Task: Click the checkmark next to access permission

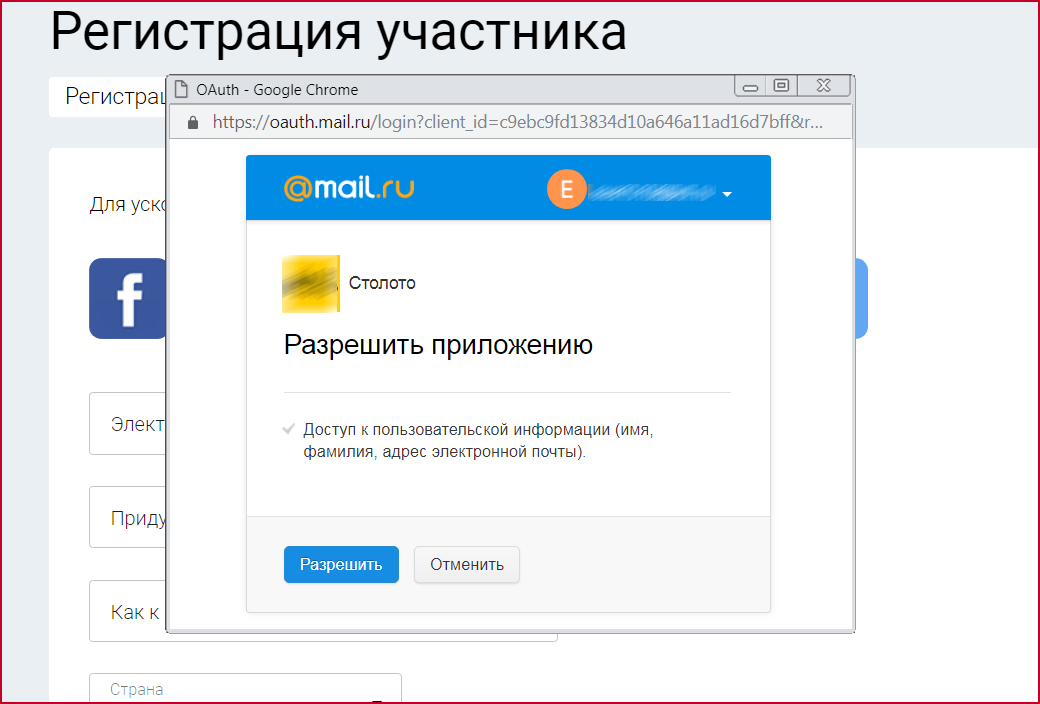Action: pyautogui.click(x=289, y=429)
